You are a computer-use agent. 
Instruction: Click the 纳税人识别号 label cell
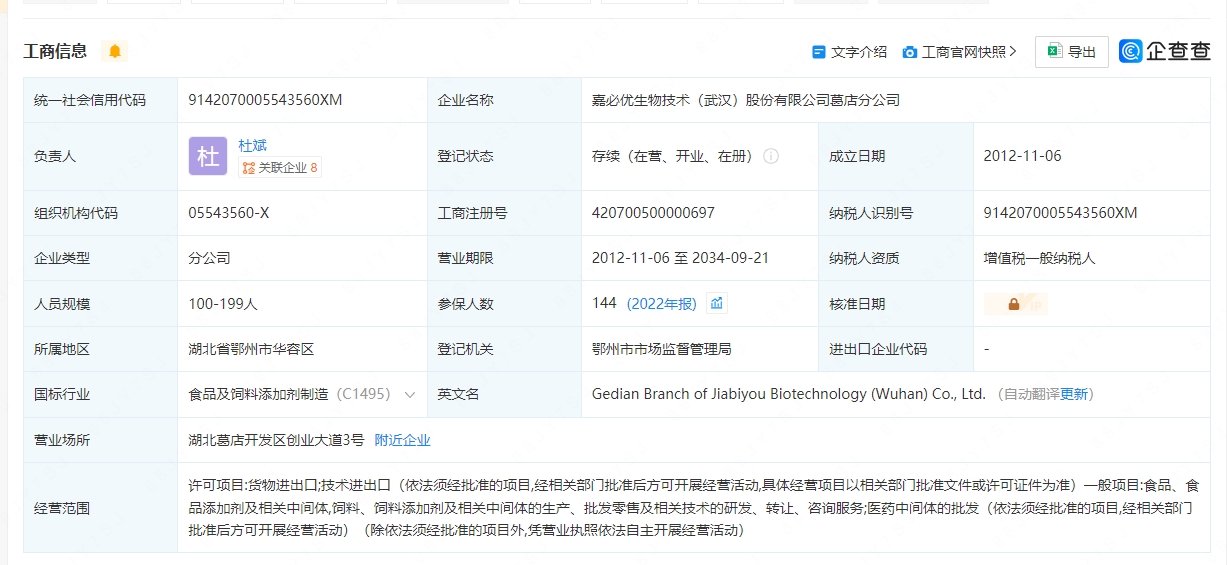[x=895, y=213]
